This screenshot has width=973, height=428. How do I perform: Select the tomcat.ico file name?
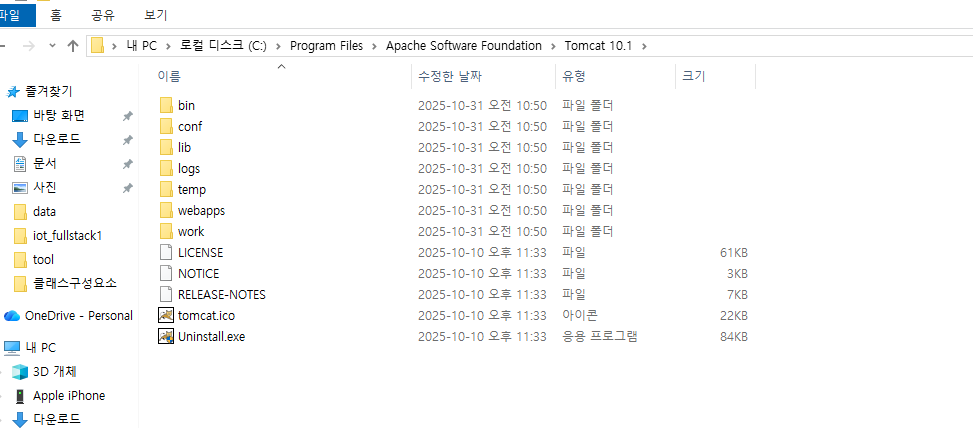pos(206,315)
